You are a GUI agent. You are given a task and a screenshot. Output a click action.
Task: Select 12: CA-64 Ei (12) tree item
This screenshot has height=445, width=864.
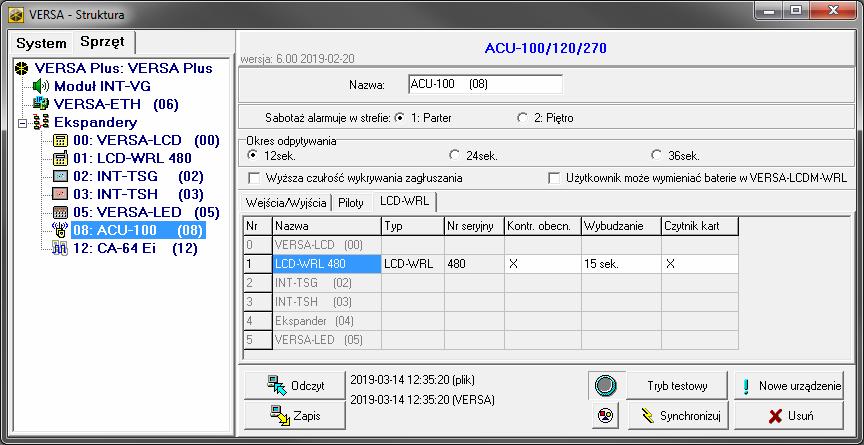(x=136, y=248)
